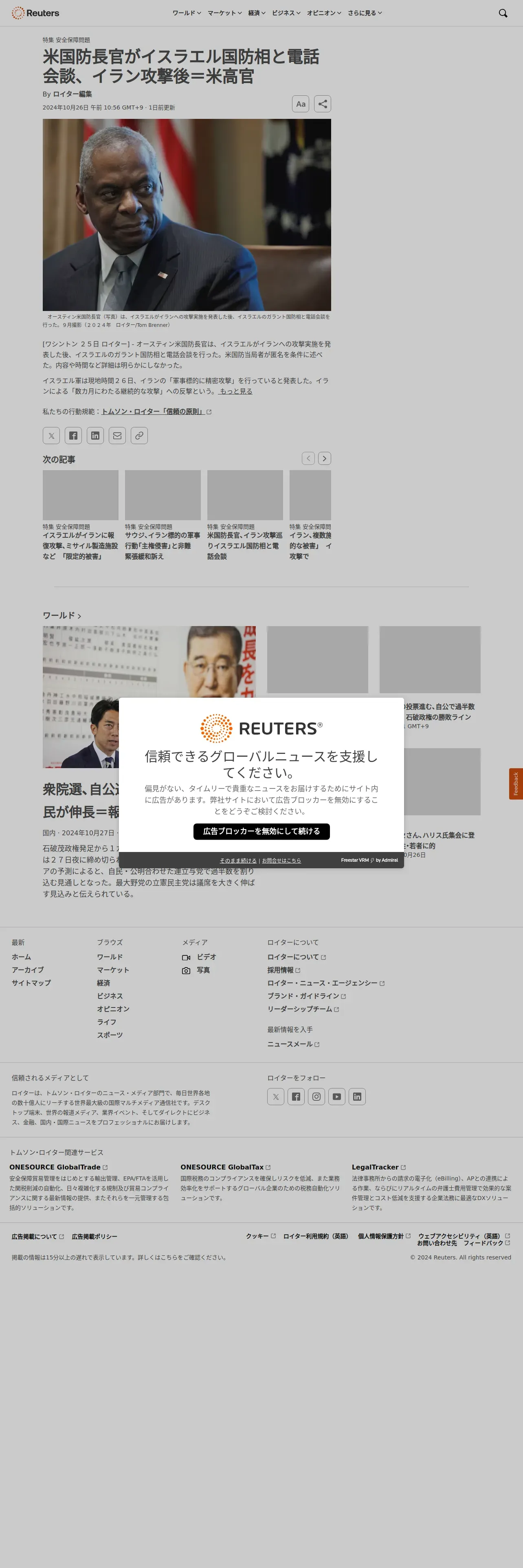
Task: Open トムソン・ロイター「信頼の原則」 link
Action: click(x=156, y=412)
